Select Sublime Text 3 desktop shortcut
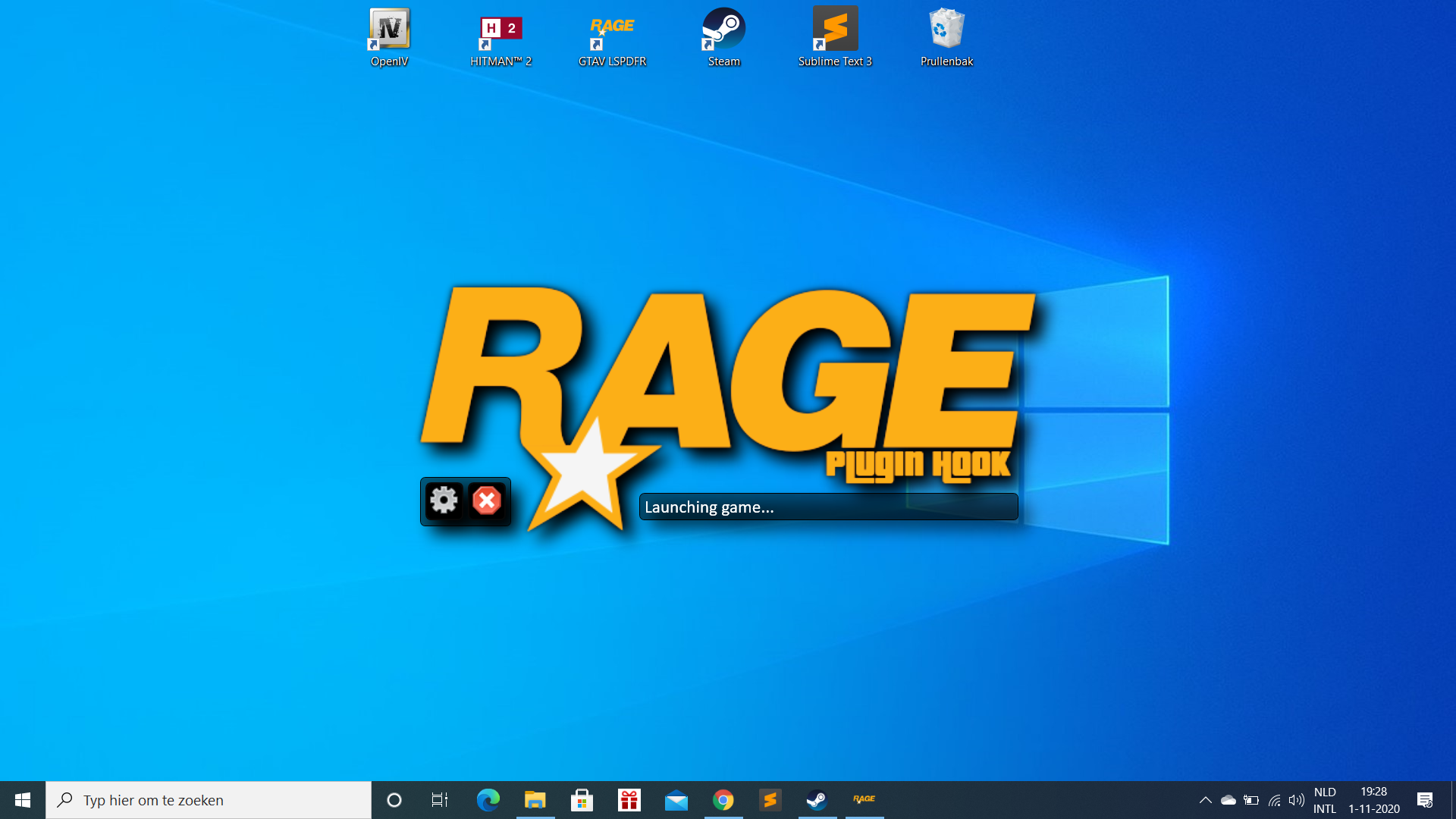 (835, 38)
